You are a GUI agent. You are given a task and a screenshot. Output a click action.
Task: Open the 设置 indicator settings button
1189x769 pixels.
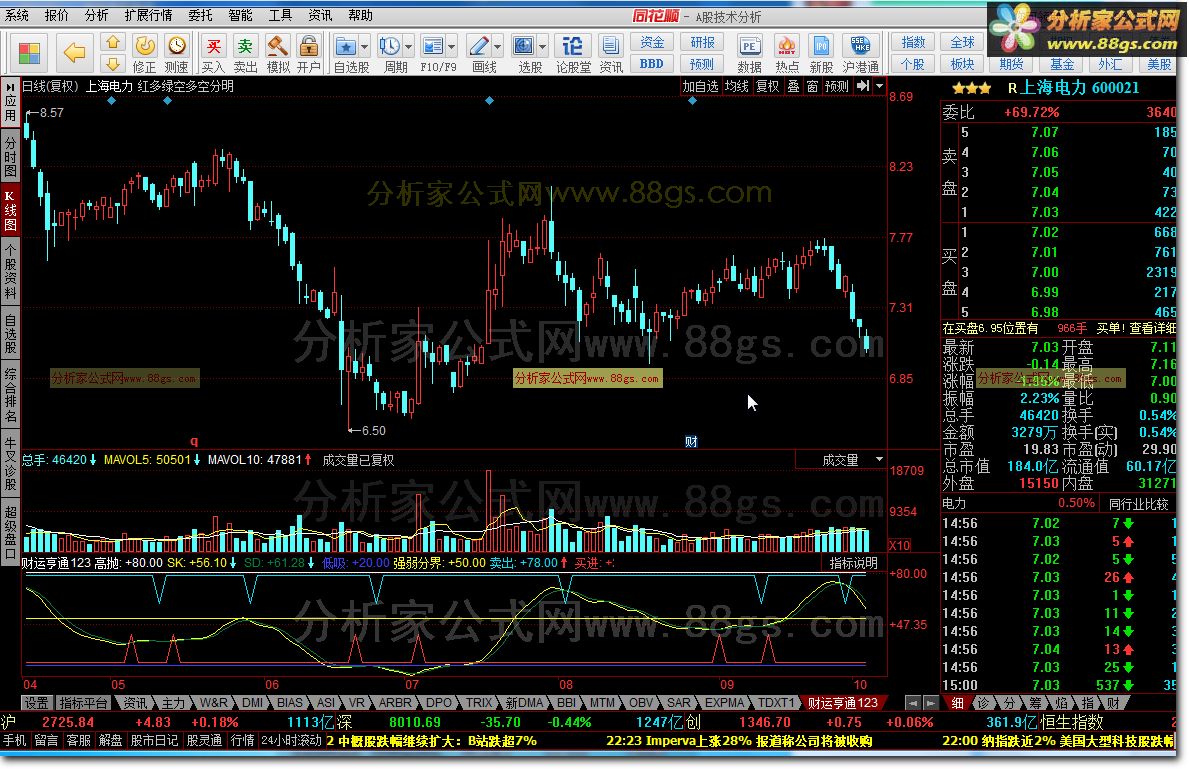click(x=36, y=703)
